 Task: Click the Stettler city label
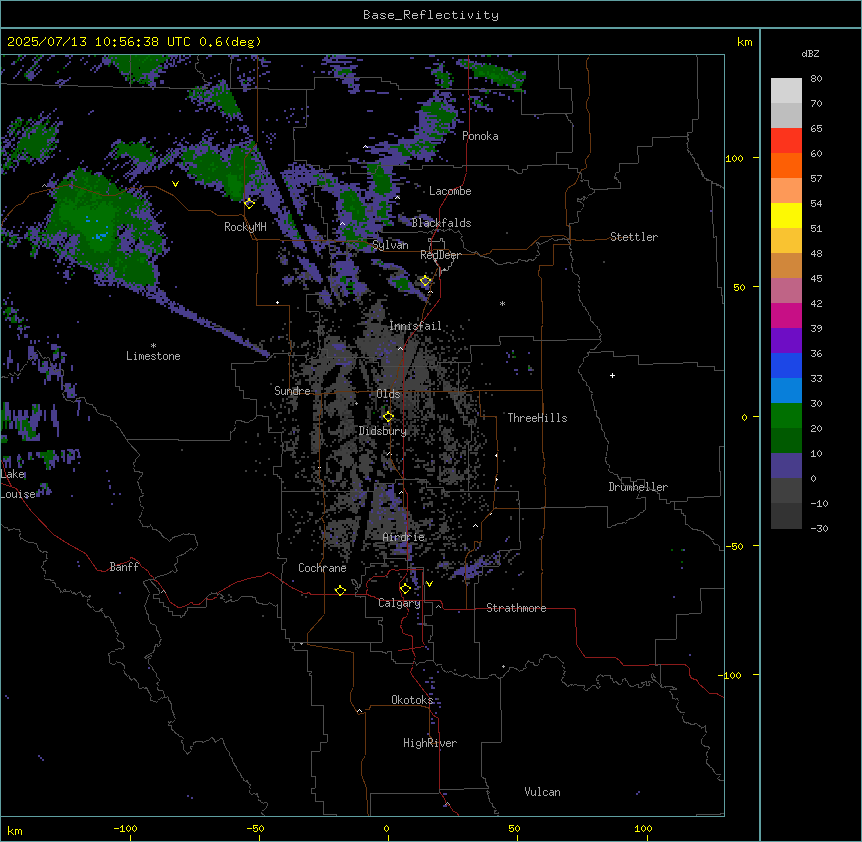633,237
